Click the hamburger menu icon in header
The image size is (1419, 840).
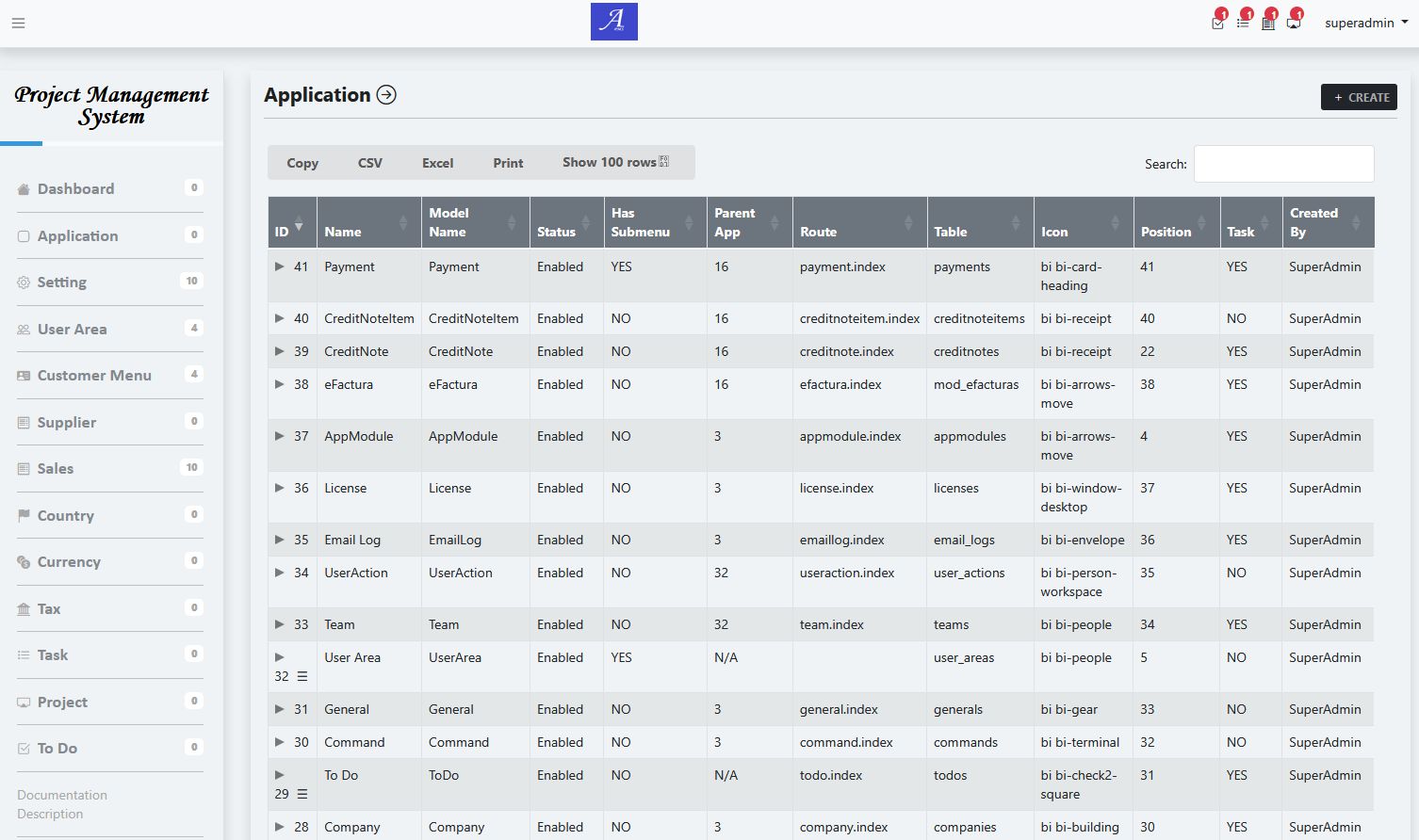[18, 24]
